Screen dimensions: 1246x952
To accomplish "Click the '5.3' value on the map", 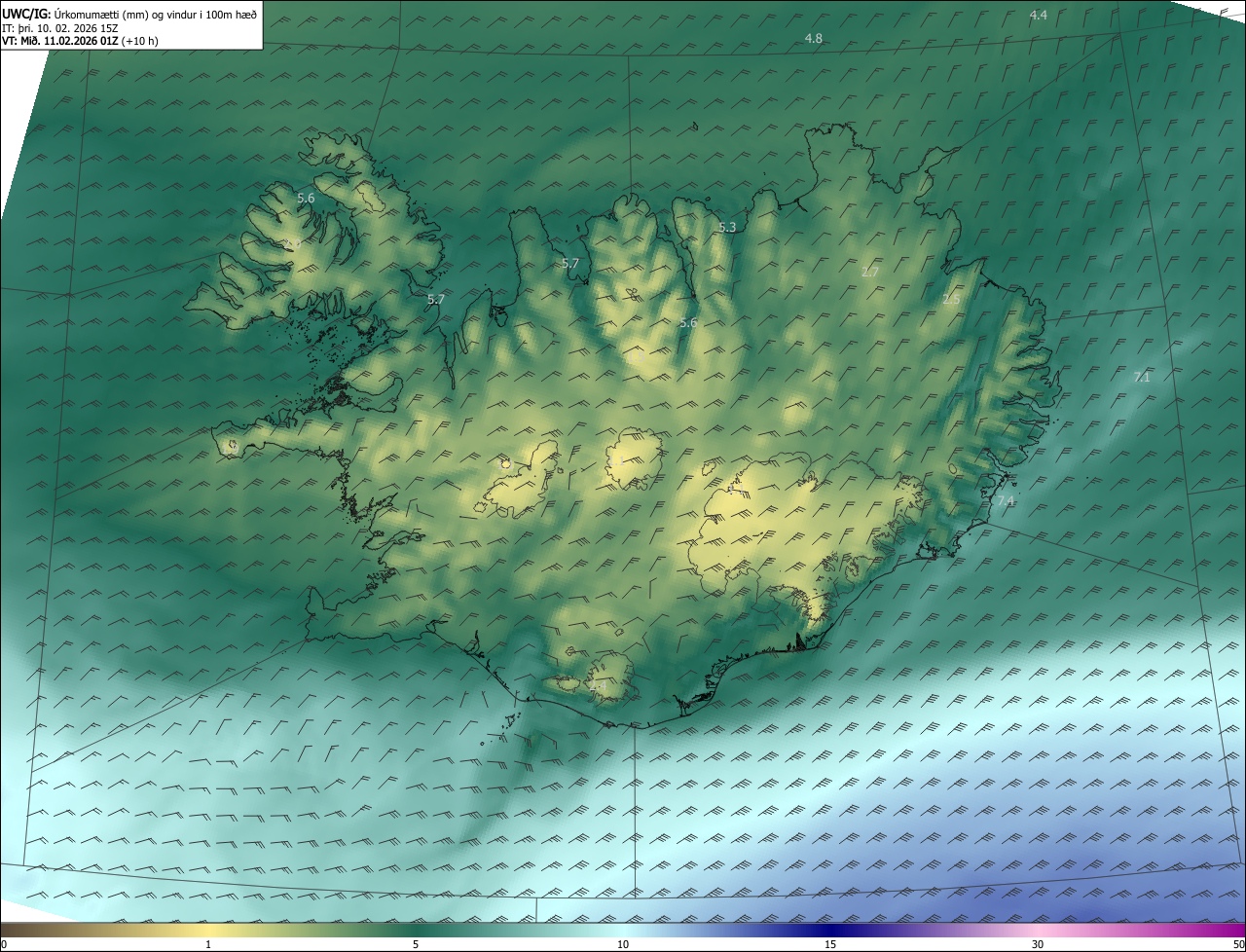I will click(x=727, y=227).
